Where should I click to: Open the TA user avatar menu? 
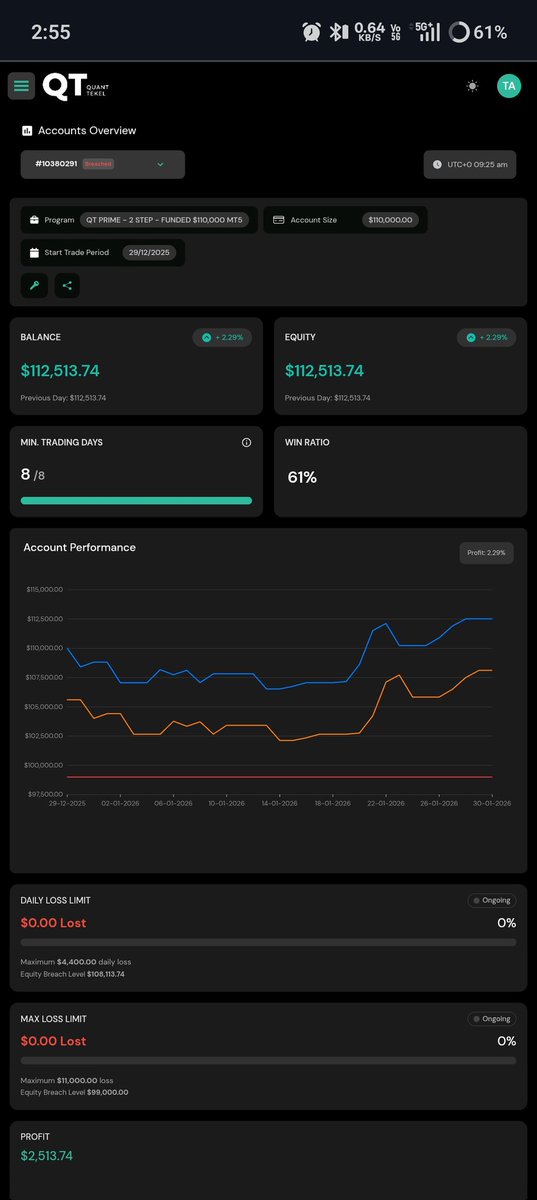(x=509, y=86)
